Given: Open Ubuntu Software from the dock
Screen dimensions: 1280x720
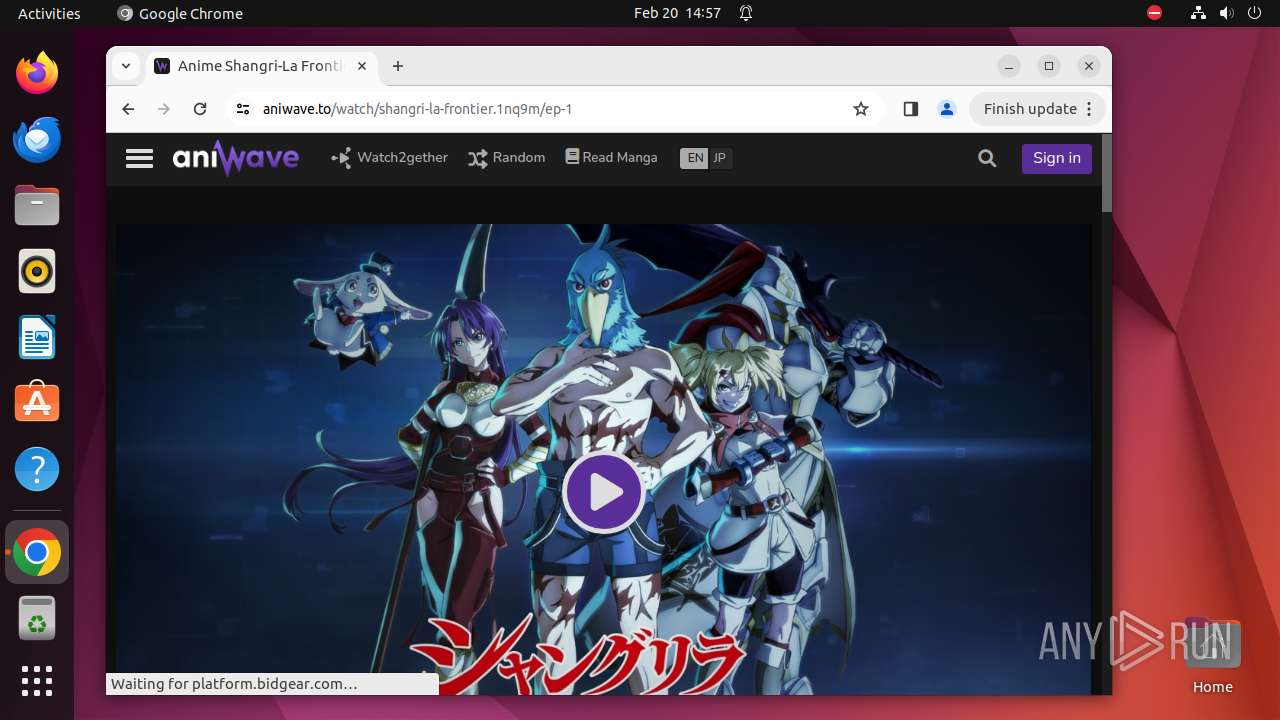Looking at the screenshot, I should [x=37, y=403].
